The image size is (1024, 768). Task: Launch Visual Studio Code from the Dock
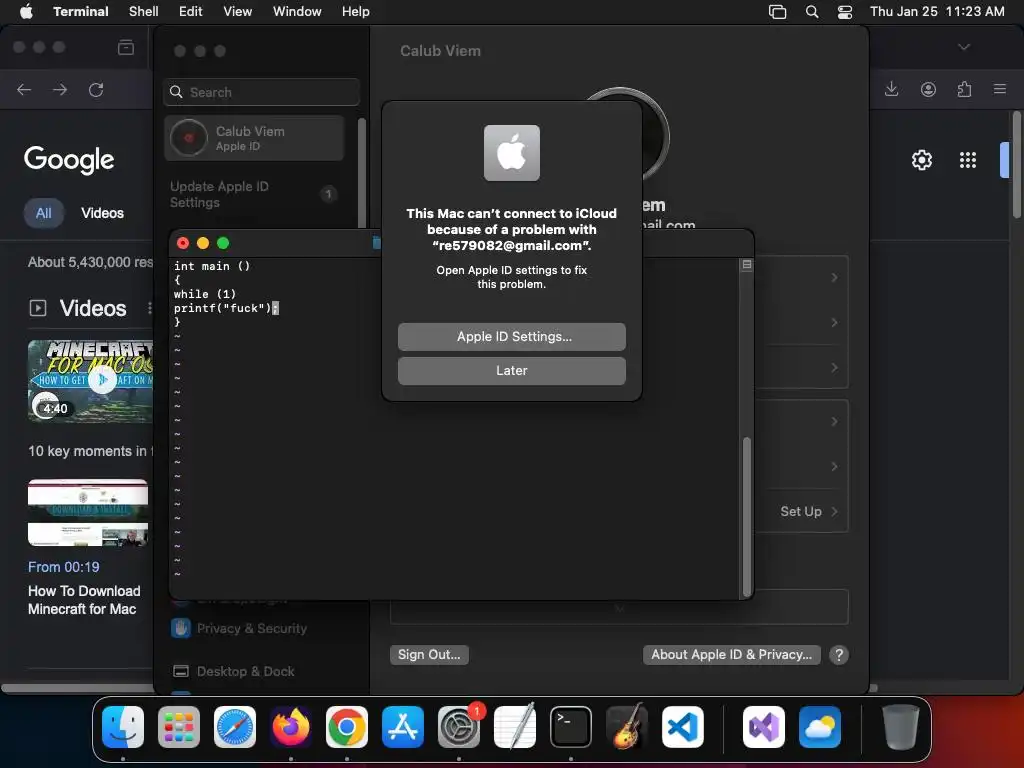point(683,727)
